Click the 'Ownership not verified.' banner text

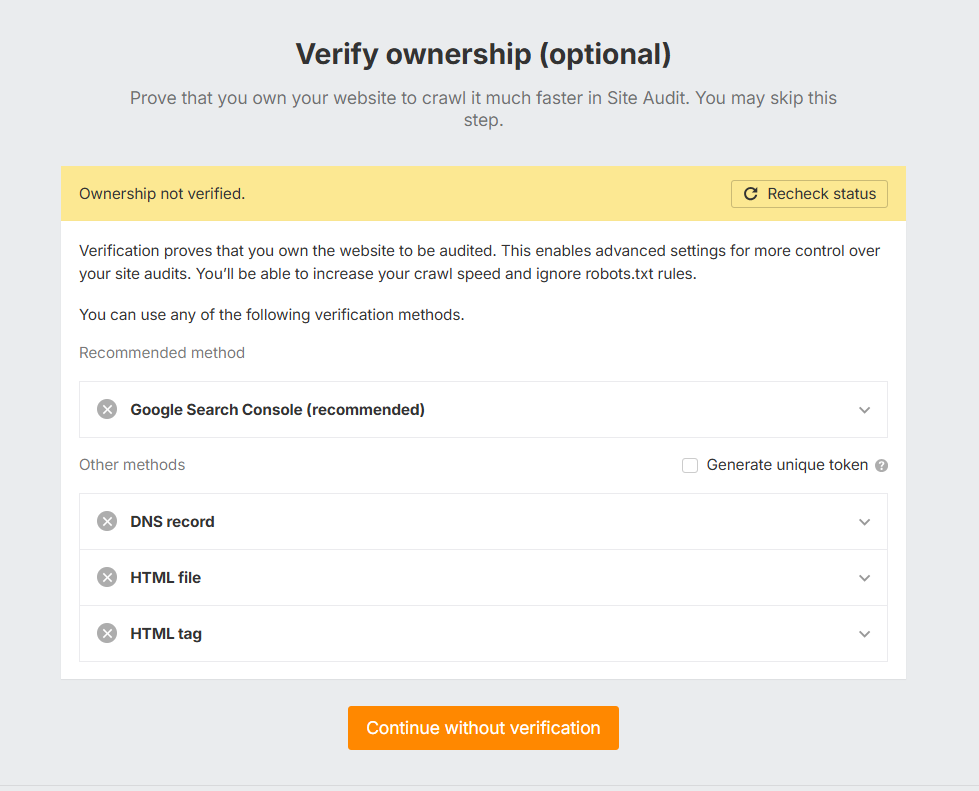162,194
